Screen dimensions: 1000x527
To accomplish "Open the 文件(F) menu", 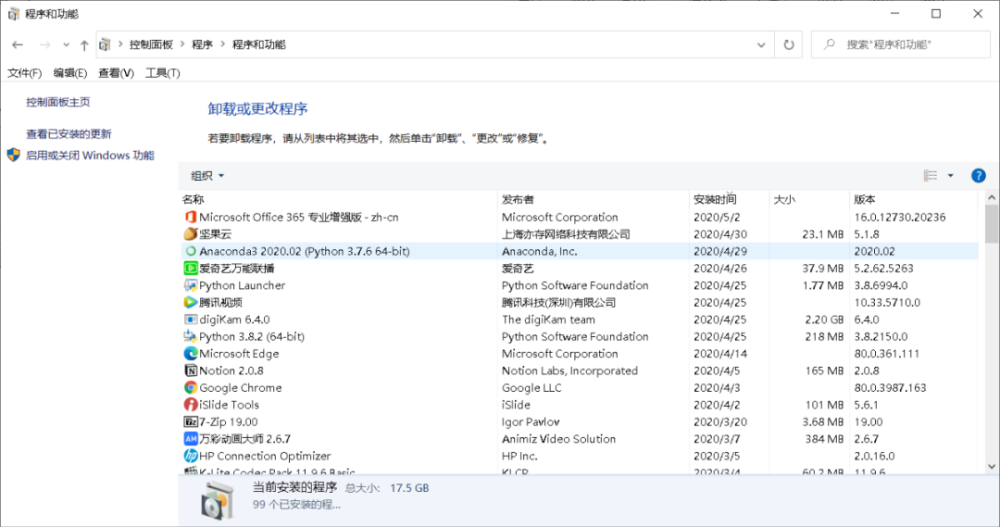I will tap(24, 73).
